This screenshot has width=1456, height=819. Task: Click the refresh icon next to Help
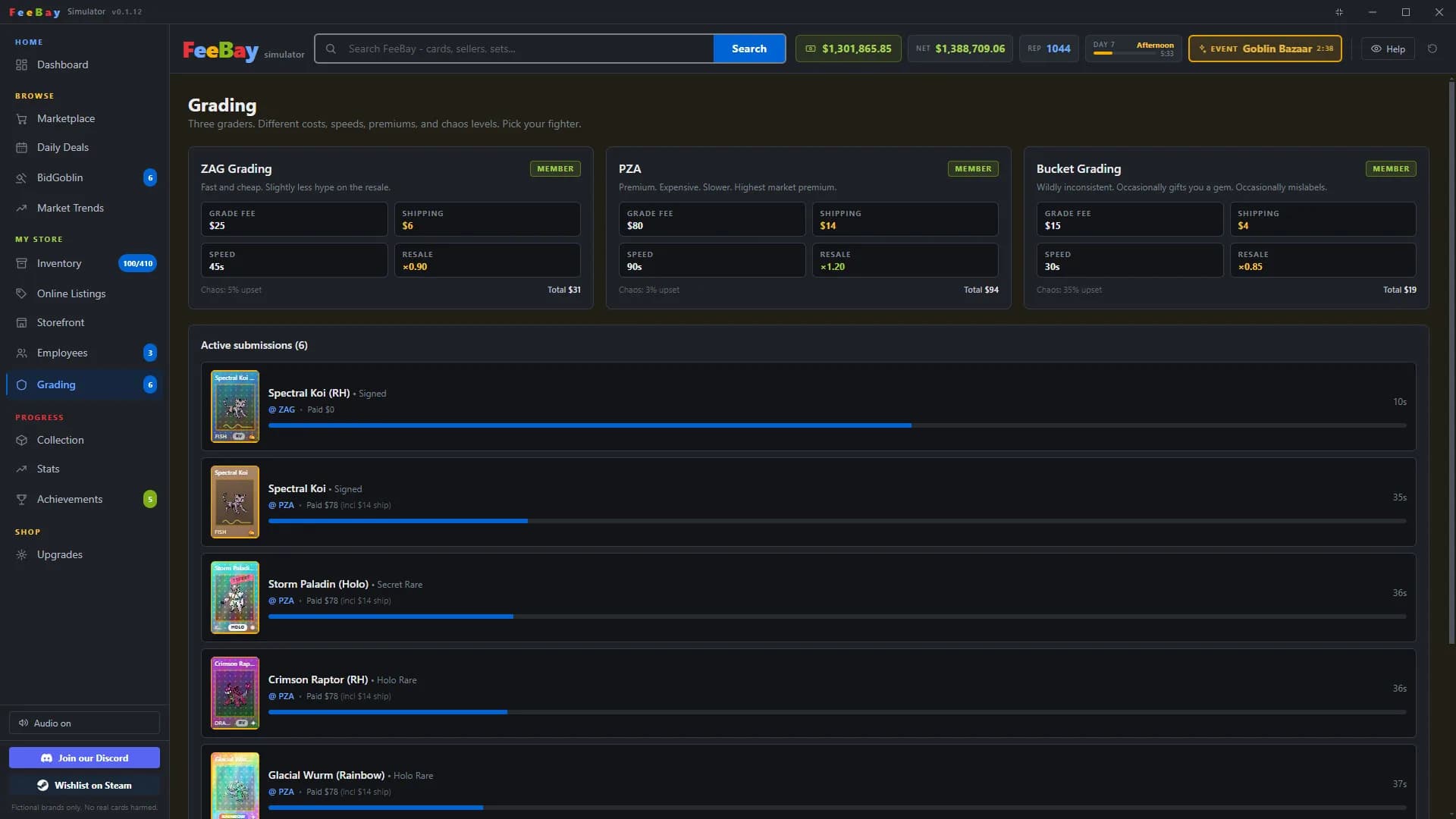click(1432, 49)
